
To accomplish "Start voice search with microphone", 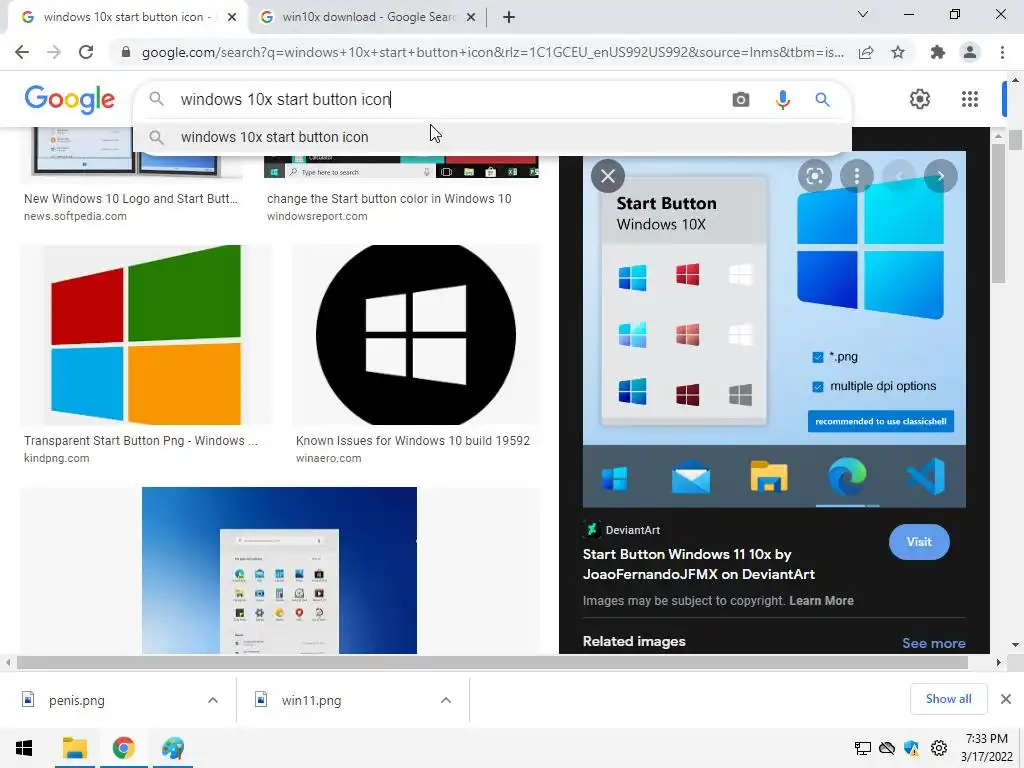I will pos(782,99).
